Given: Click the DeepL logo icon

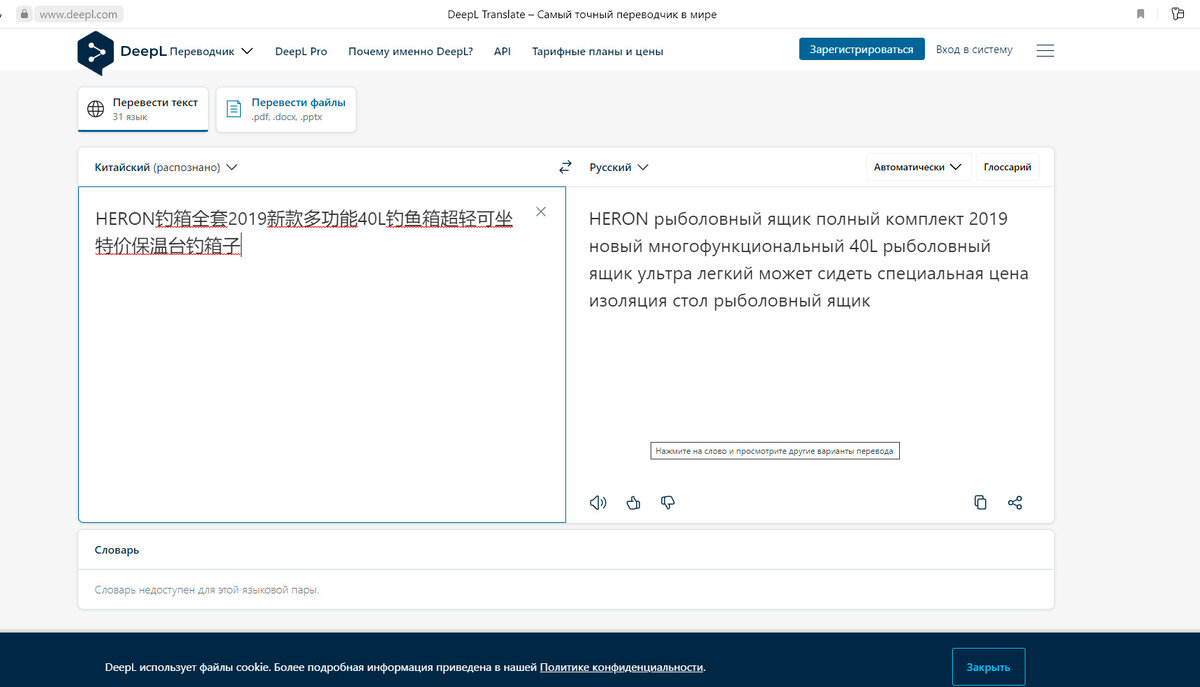Looking at the screenshot, I should click(95, 53).
